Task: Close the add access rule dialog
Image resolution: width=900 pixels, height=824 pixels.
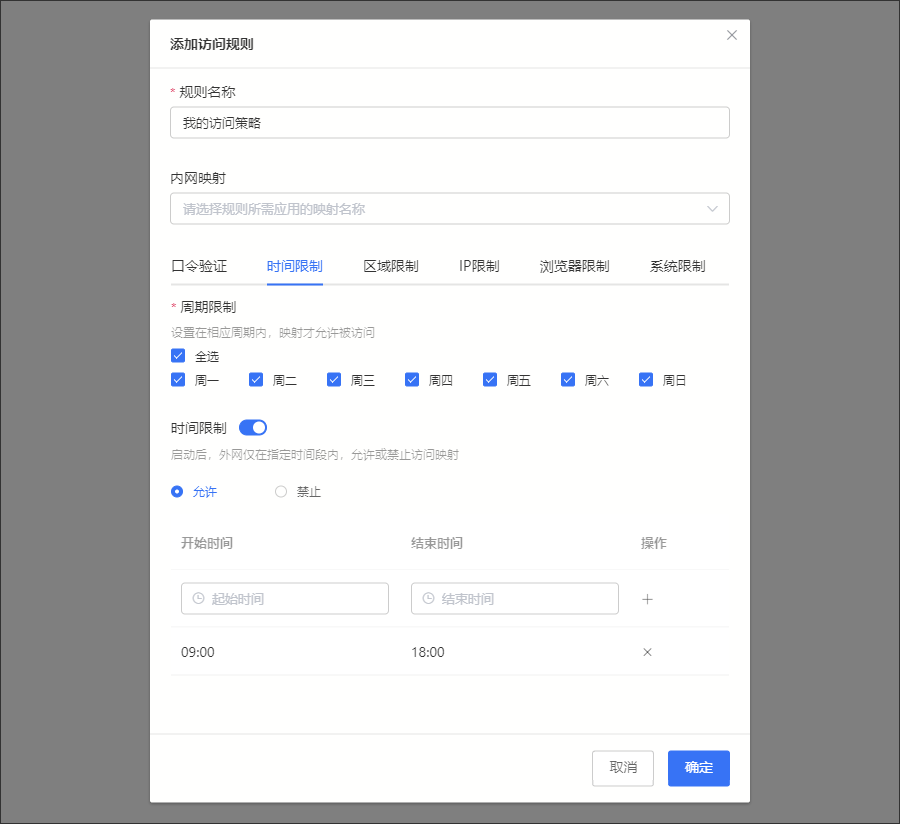Action: (731, 35)
